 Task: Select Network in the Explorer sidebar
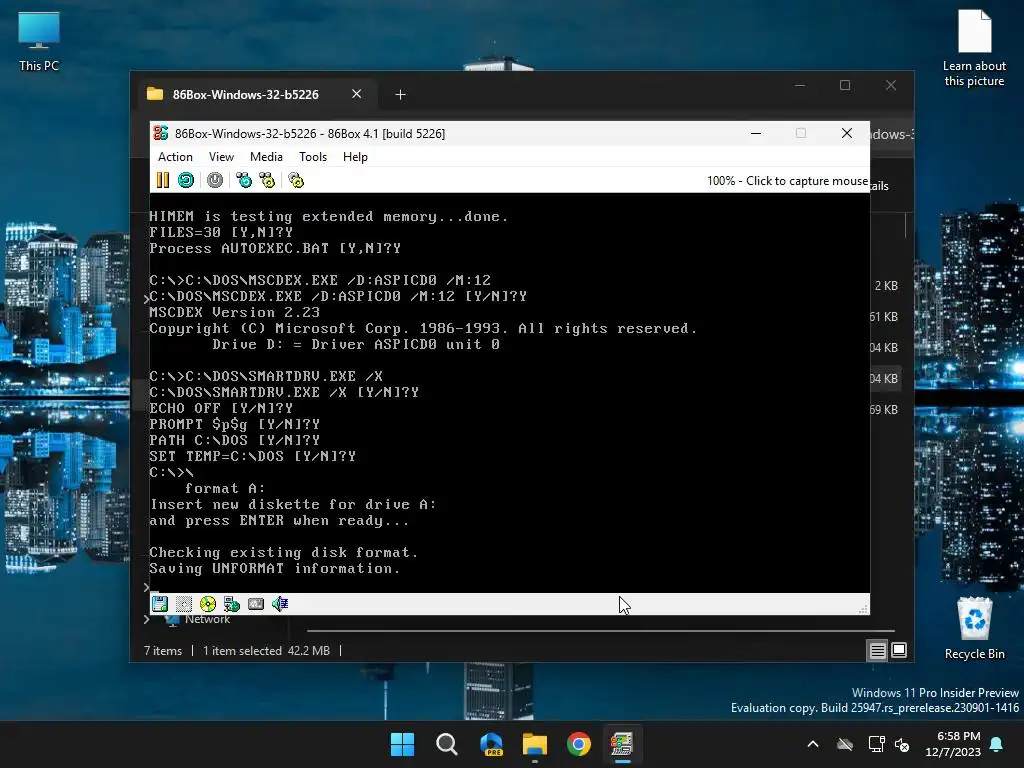(x=207, y=619)
